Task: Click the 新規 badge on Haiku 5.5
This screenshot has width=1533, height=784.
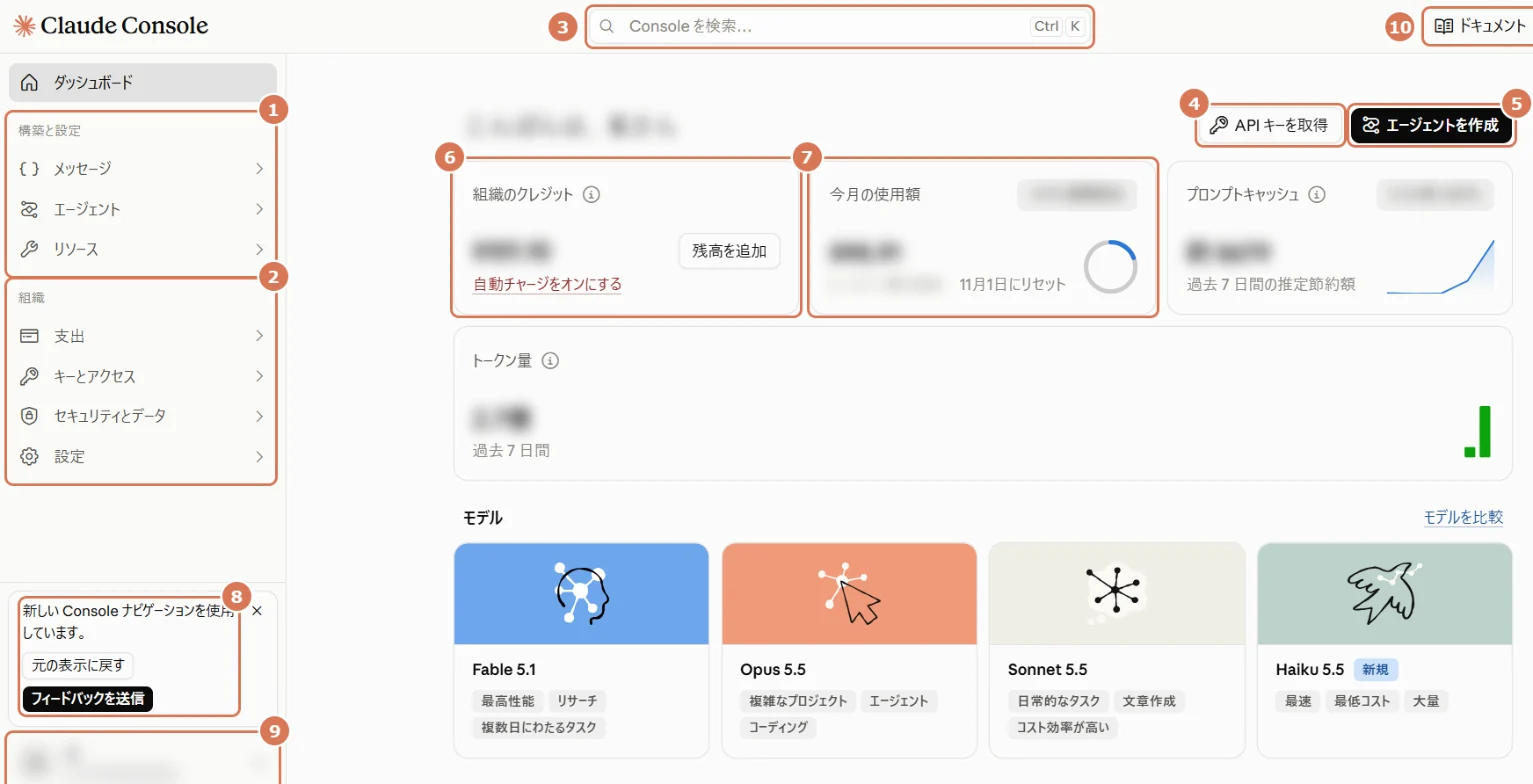Action: 1376,669
